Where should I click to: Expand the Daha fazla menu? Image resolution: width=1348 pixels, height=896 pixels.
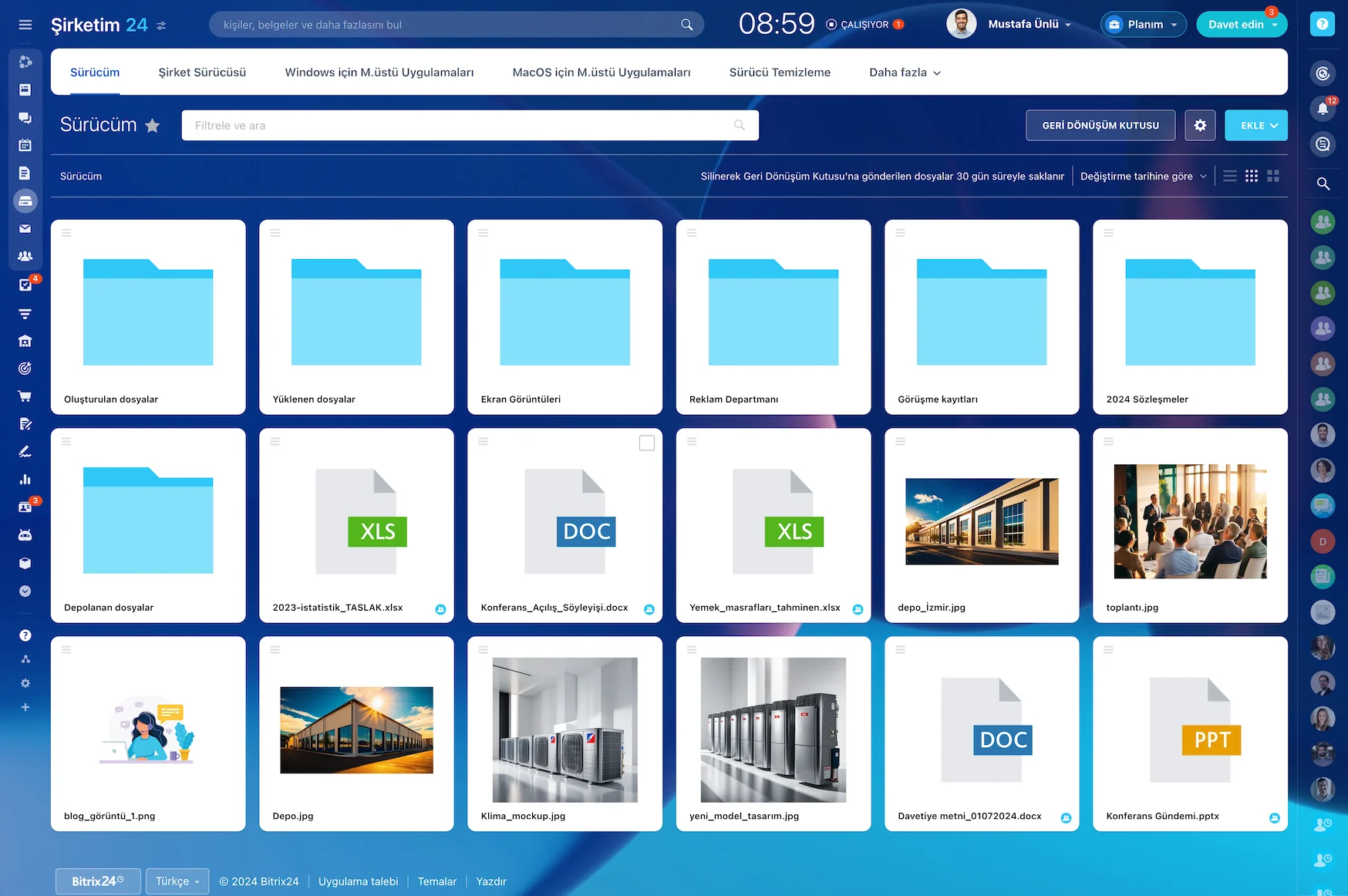tap(903, 72)
